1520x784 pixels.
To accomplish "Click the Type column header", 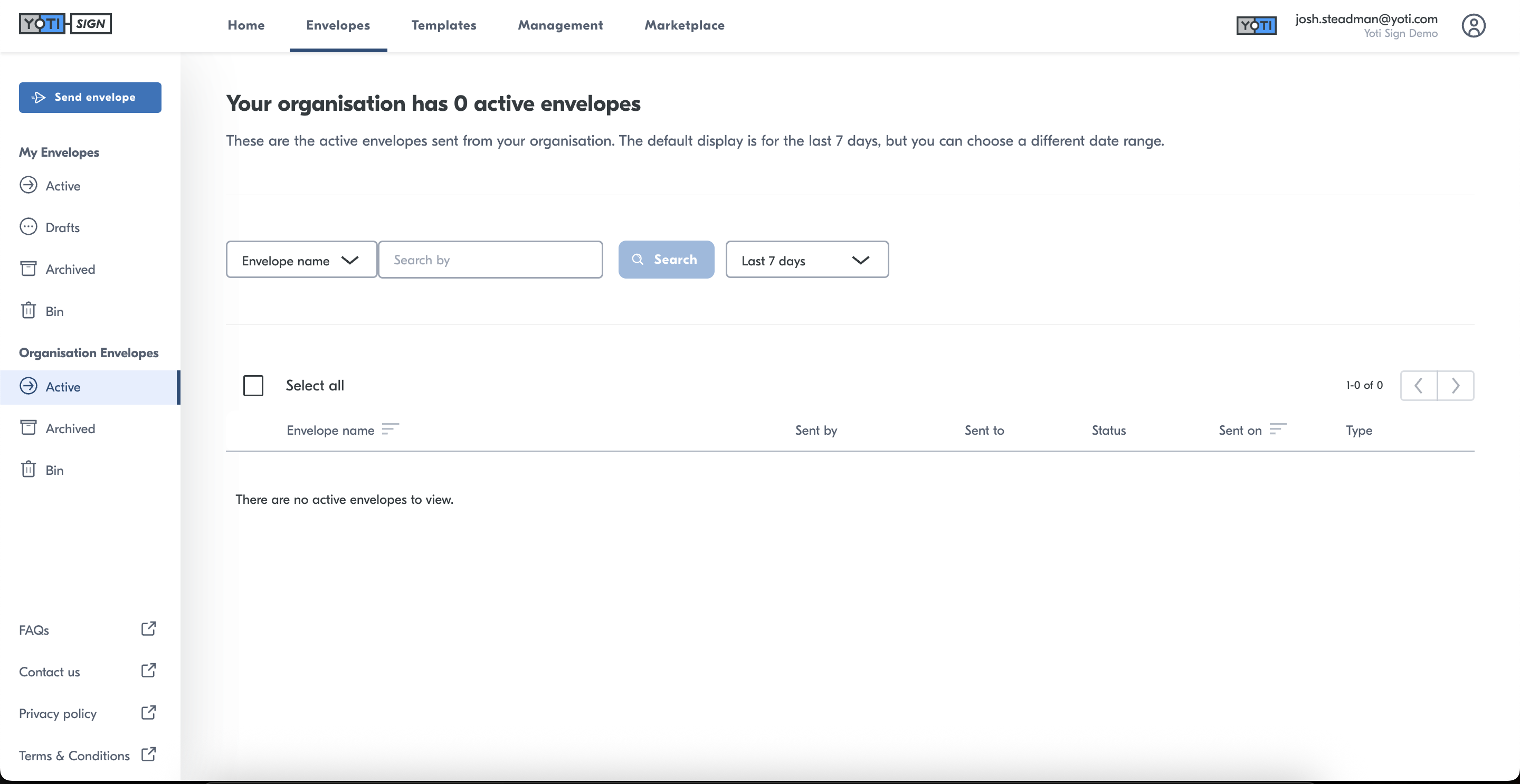I will coord(1359,431).
